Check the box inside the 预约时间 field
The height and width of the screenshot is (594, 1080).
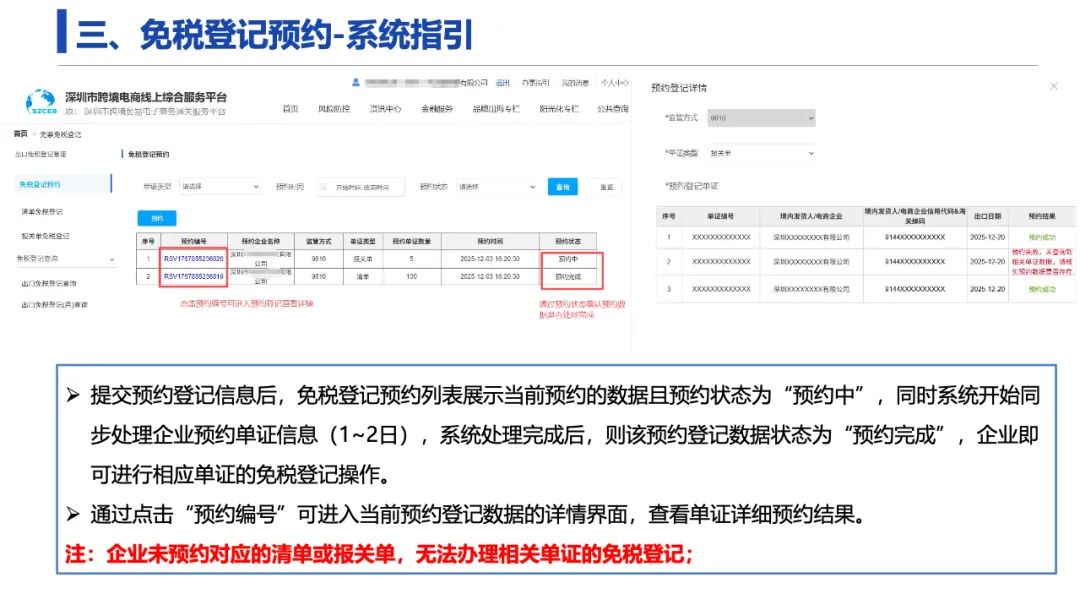tap(323, 187)
